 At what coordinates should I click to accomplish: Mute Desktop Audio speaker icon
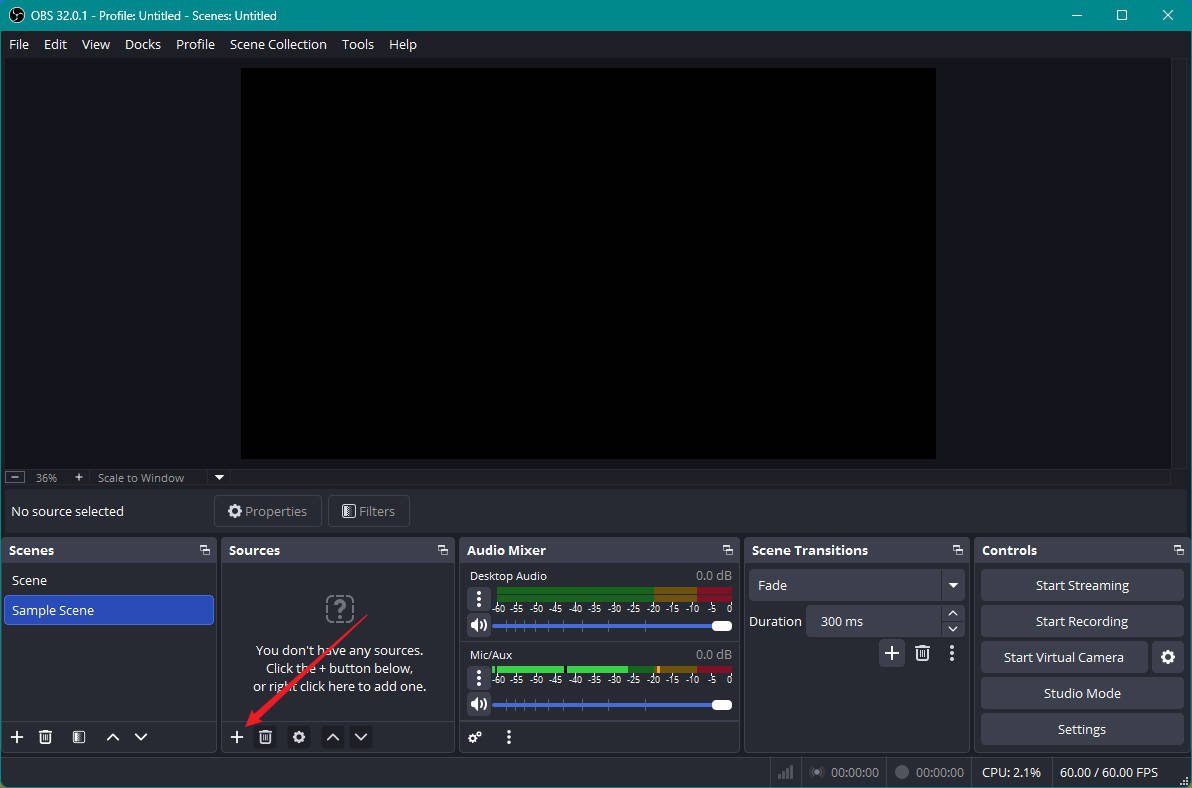(479, 625)
